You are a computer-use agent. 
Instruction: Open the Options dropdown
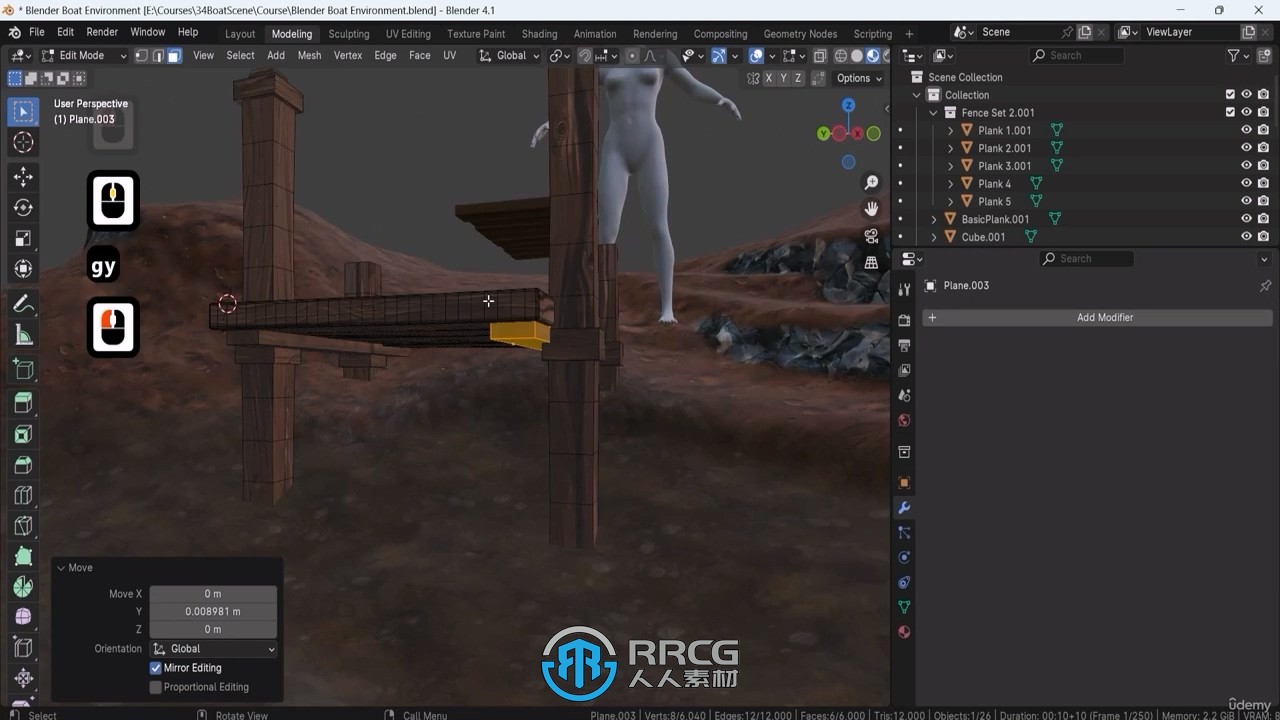tap(859, 78)
